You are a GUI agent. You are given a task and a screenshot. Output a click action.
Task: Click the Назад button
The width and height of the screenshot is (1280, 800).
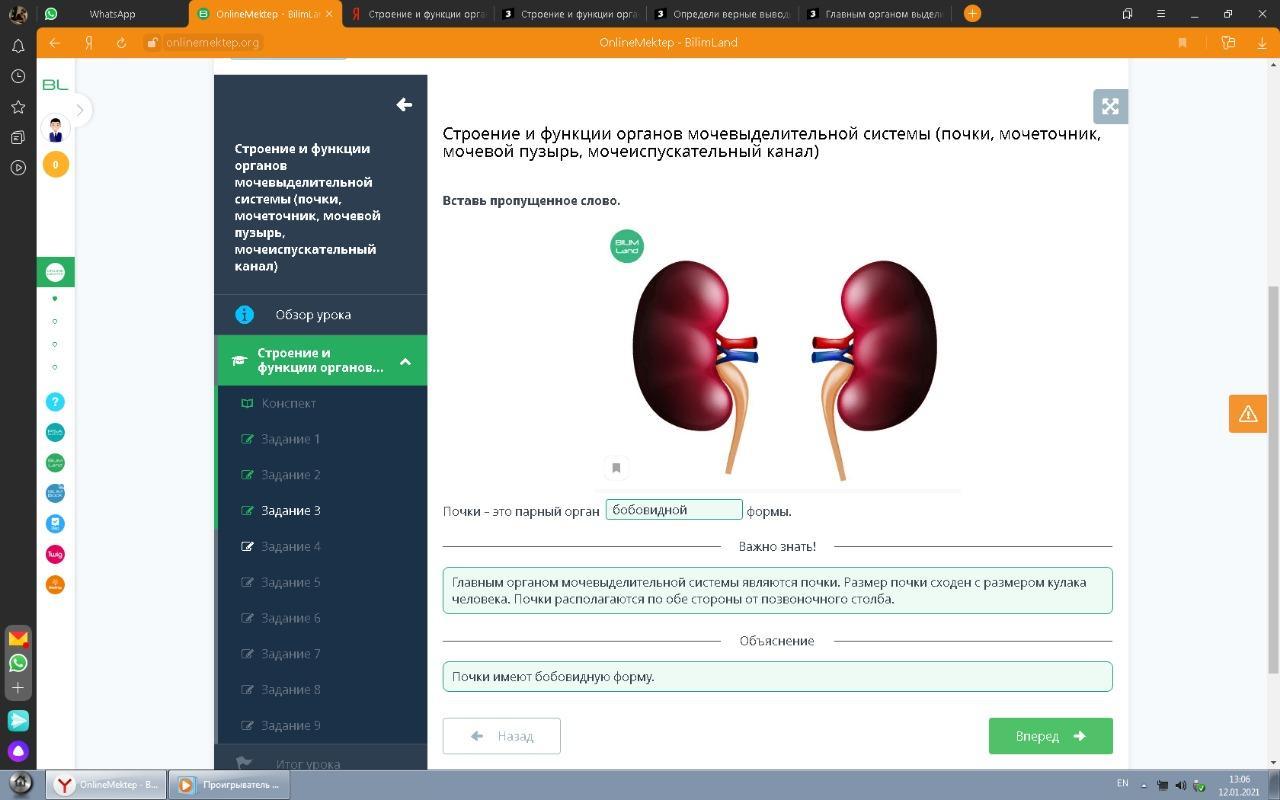(501, 736)
